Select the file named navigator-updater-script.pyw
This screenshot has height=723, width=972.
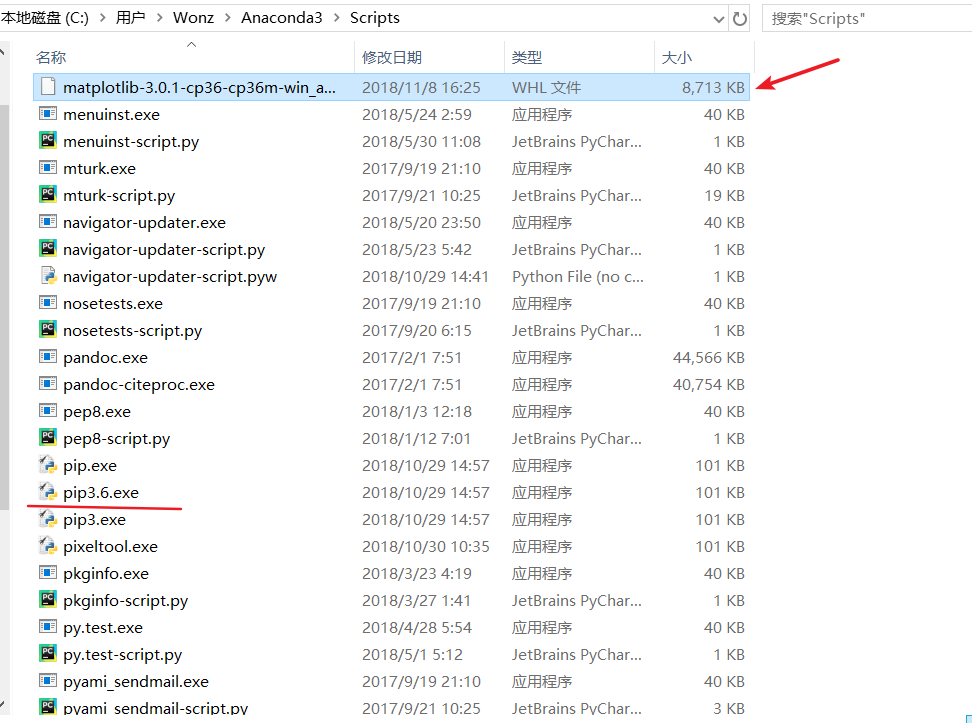(170, 277)
